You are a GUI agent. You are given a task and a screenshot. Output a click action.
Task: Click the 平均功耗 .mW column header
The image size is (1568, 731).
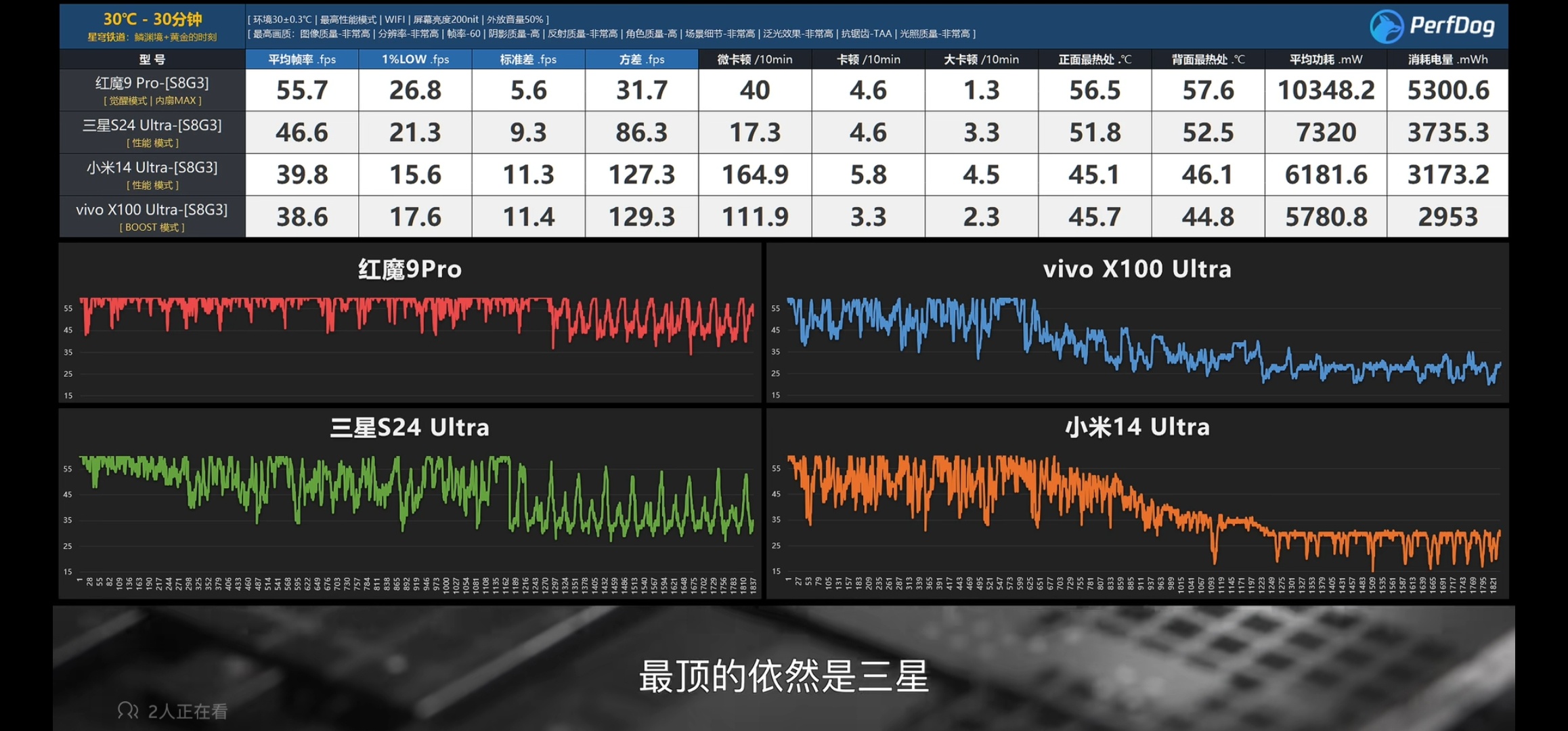coord(1326,59)
